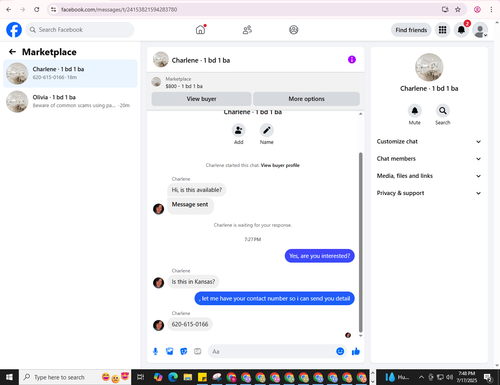Focus the Search Facebook field

click(80, 30)
